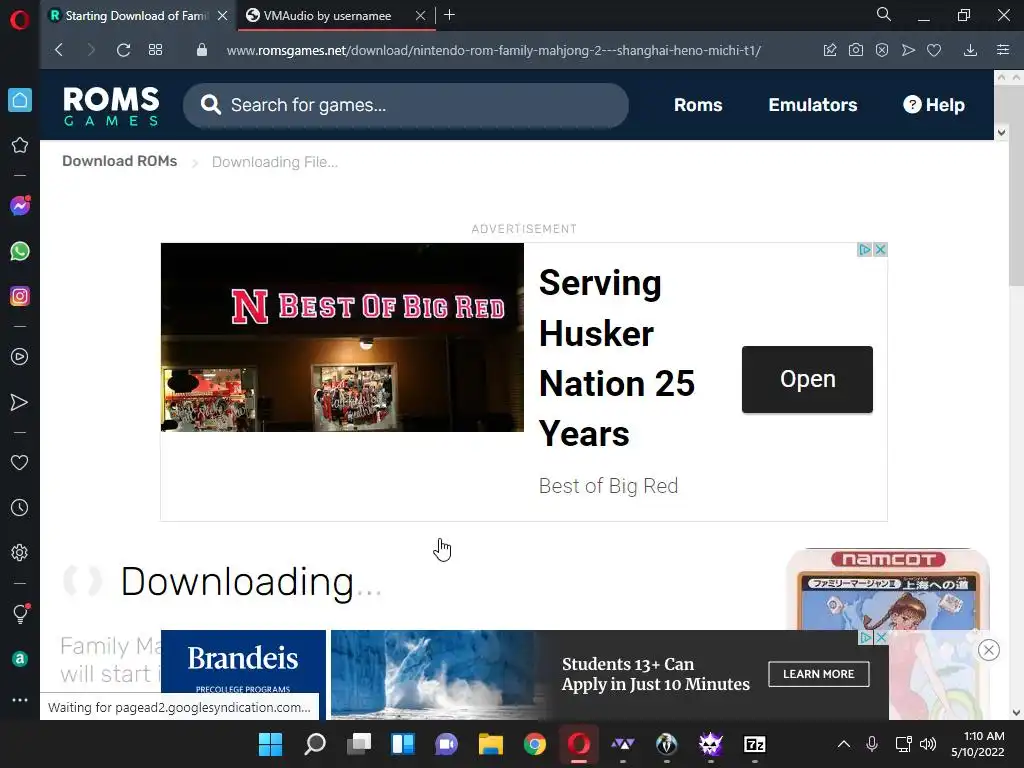Open Settings gear in the sidebar

tap(20, 552)
